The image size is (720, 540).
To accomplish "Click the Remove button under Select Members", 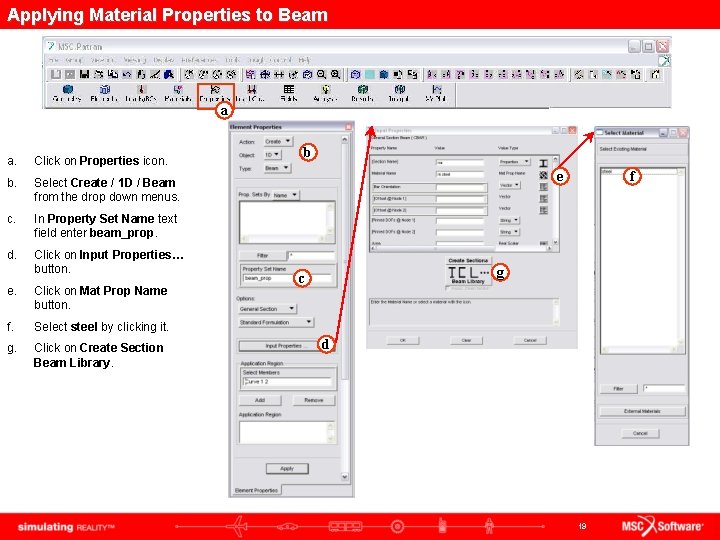I will click(314, 400).
